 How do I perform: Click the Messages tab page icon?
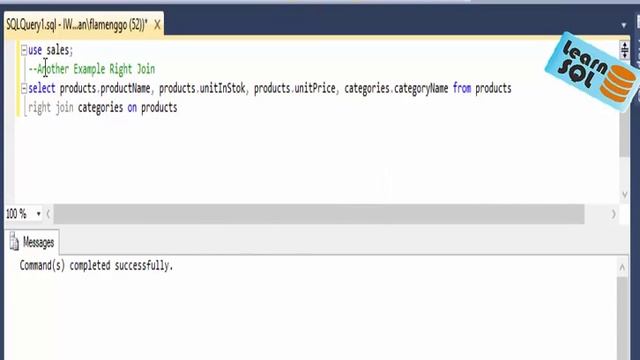coord(14,241)
